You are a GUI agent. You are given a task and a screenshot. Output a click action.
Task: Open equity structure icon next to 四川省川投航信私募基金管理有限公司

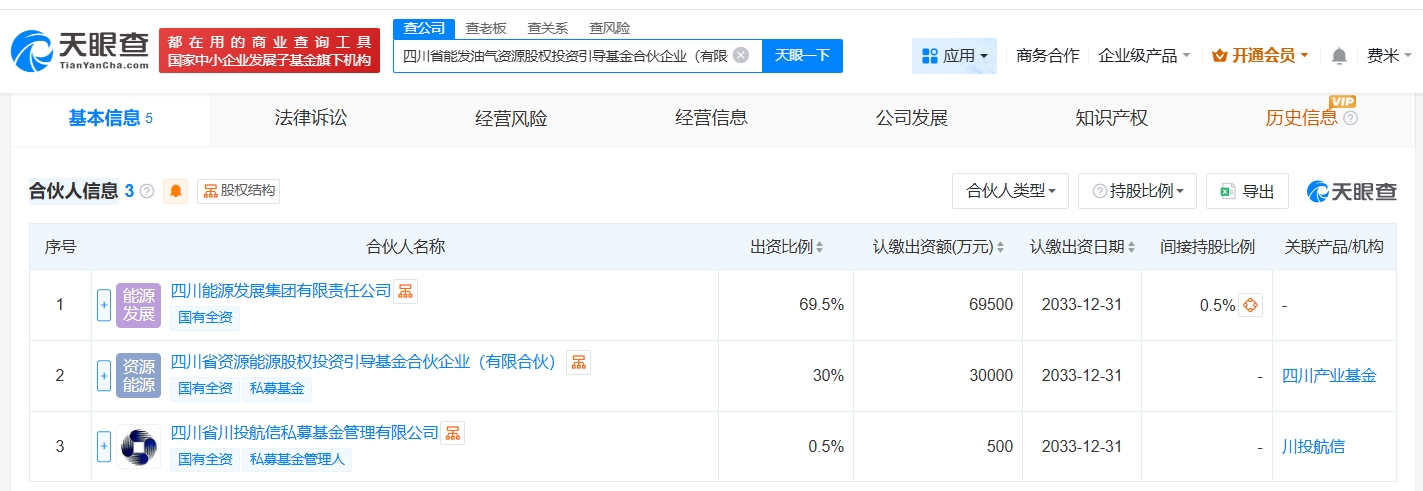click(x=453, y=433)
